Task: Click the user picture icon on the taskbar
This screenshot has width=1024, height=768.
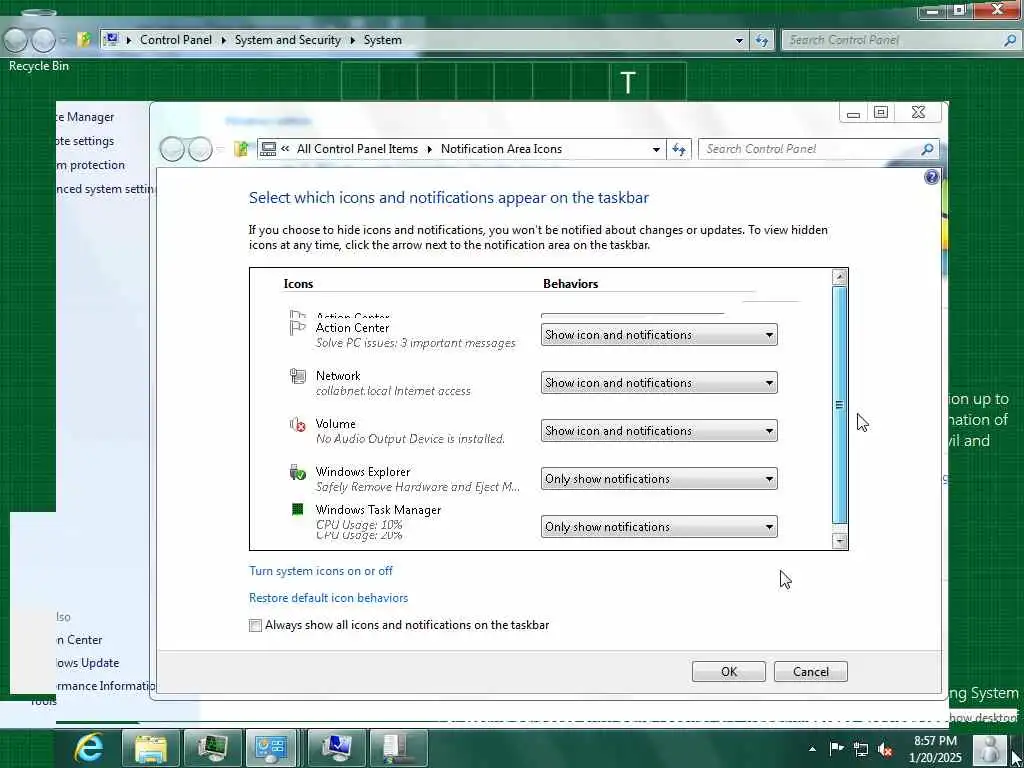Action: click(x=990, y=750)
